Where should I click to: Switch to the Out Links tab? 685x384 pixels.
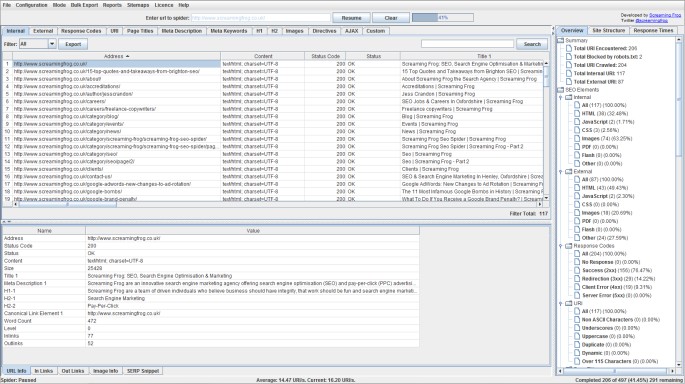[x=73, y=371]
